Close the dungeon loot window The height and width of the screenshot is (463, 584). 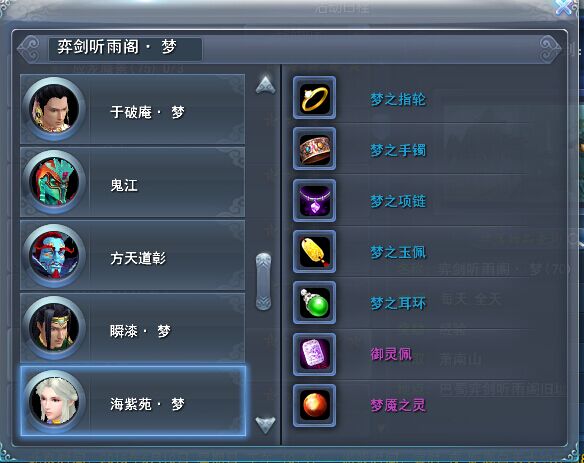point(565,7)
